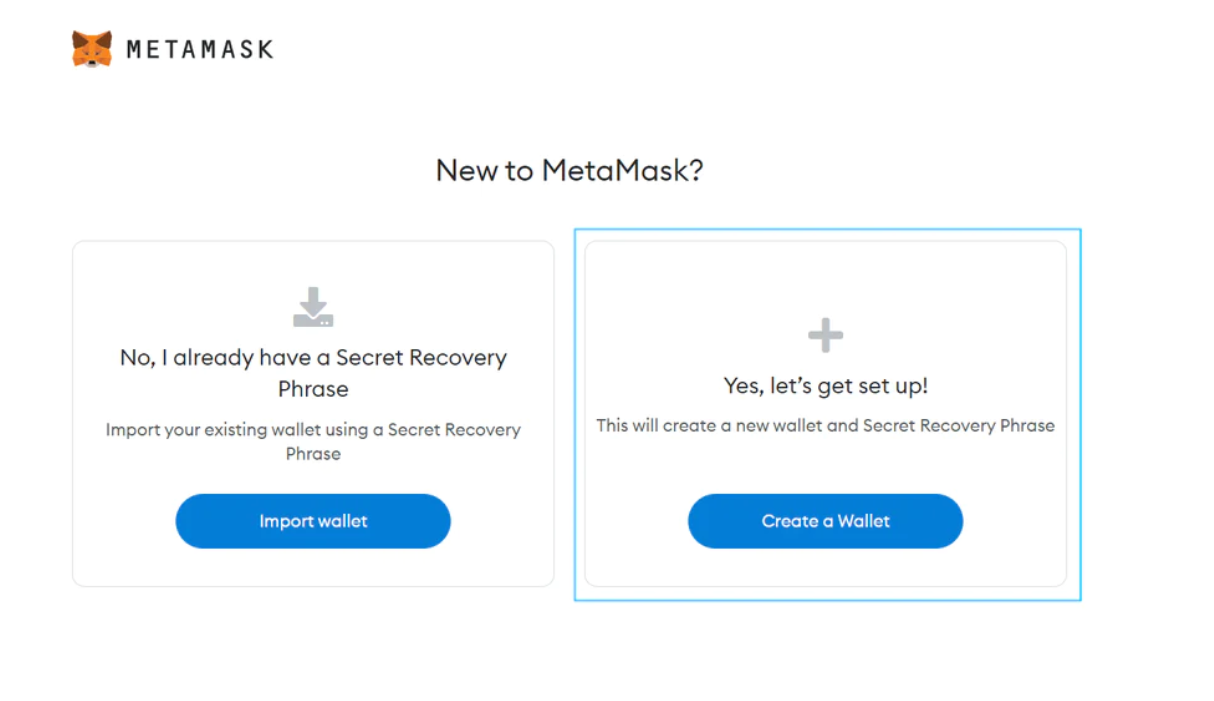Select the "Yes, let's get set up!" heading
This screenshot has height=701, width=1214.
pos(825,386)
